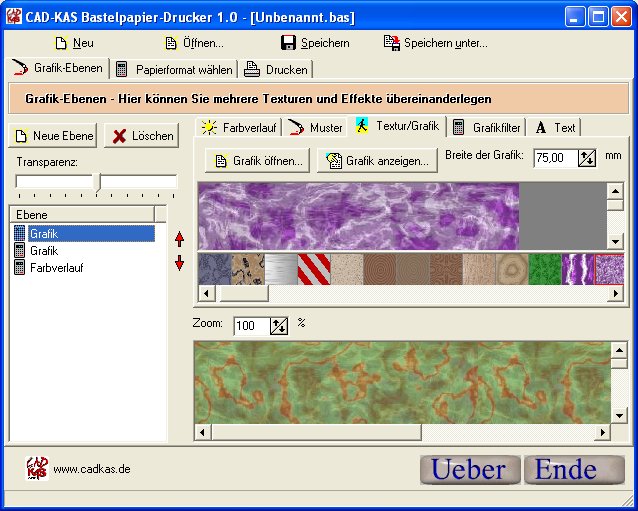Go to the Drucken tab
638x511 pixels.
coord(276,69)
